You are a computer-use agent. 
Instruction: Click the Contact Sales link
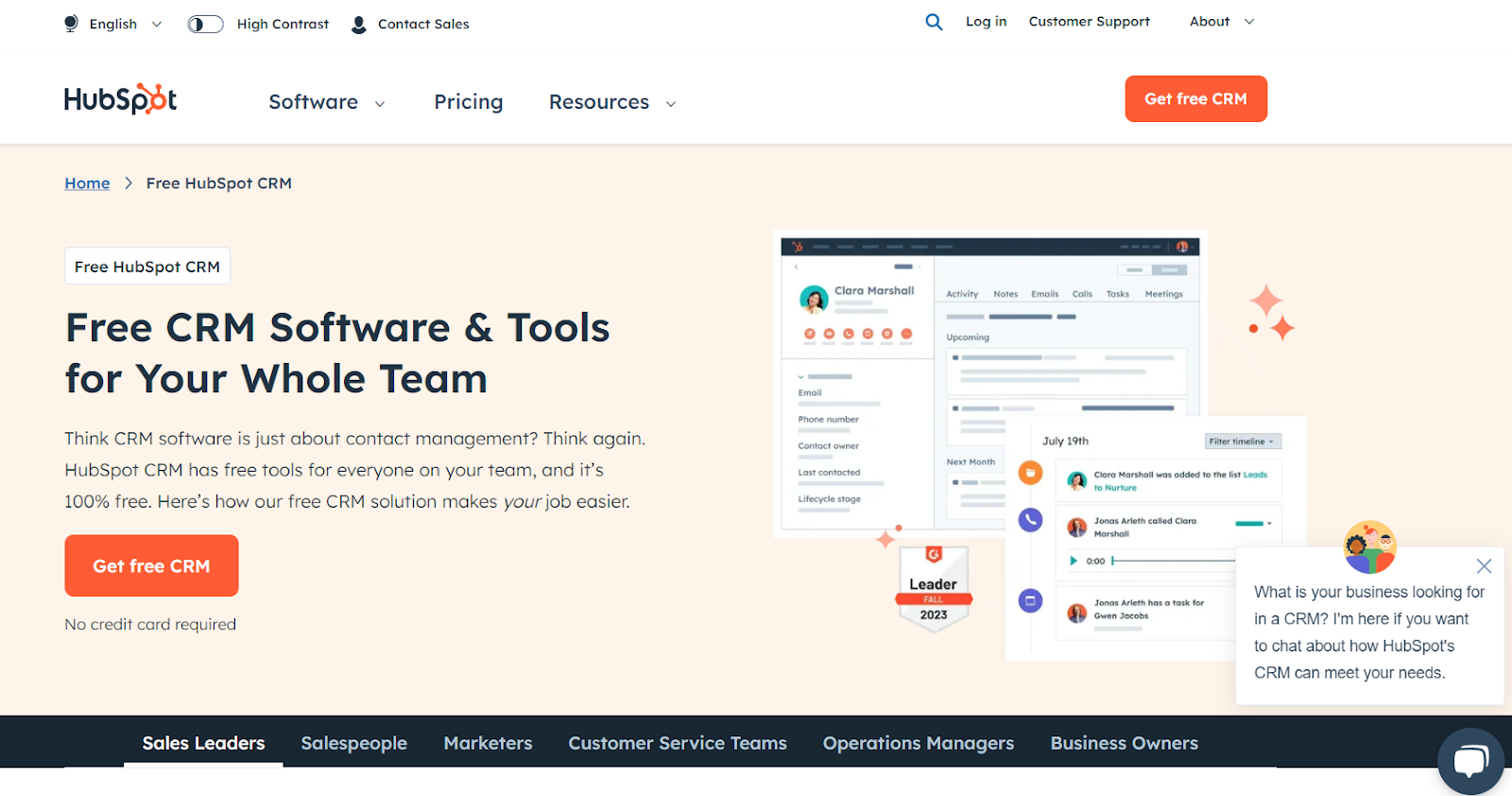tap(423, 25)
